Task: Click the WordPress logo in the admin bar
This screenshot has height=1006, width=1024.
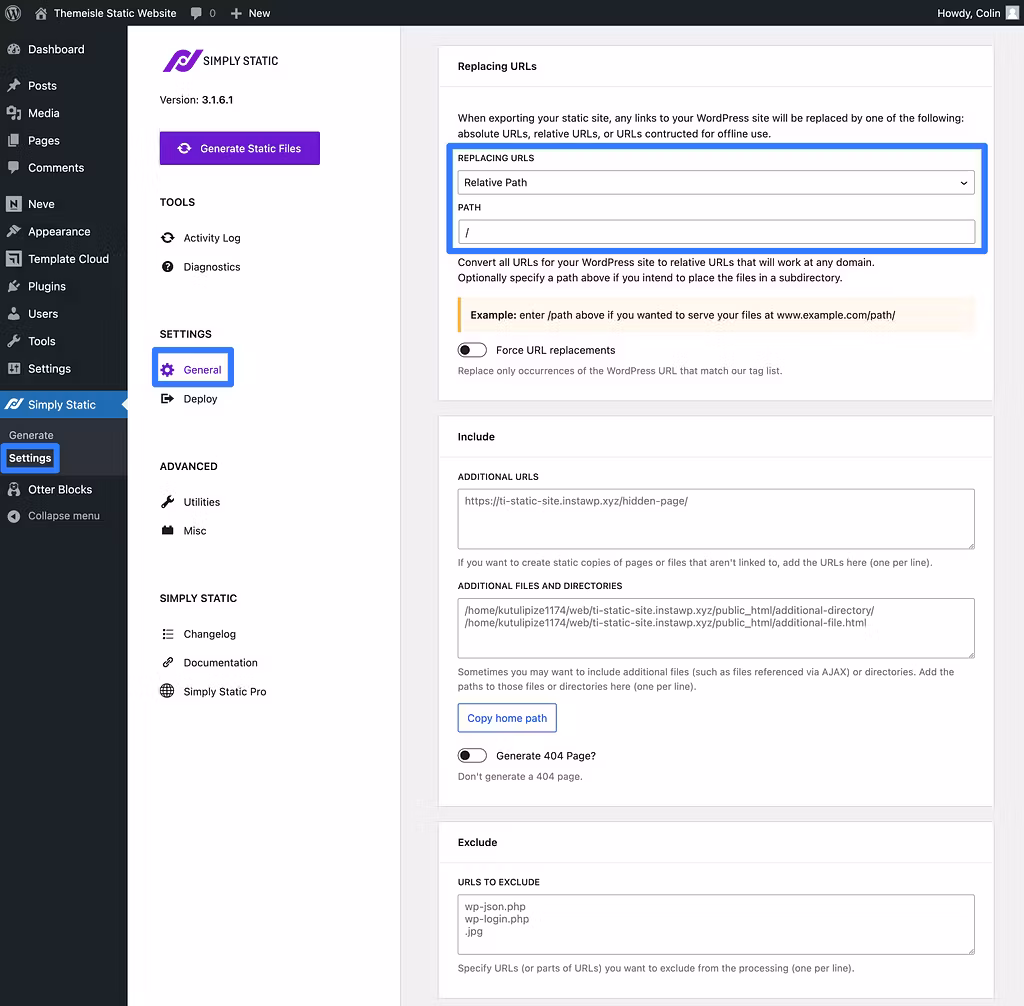Action: [12, 13]
